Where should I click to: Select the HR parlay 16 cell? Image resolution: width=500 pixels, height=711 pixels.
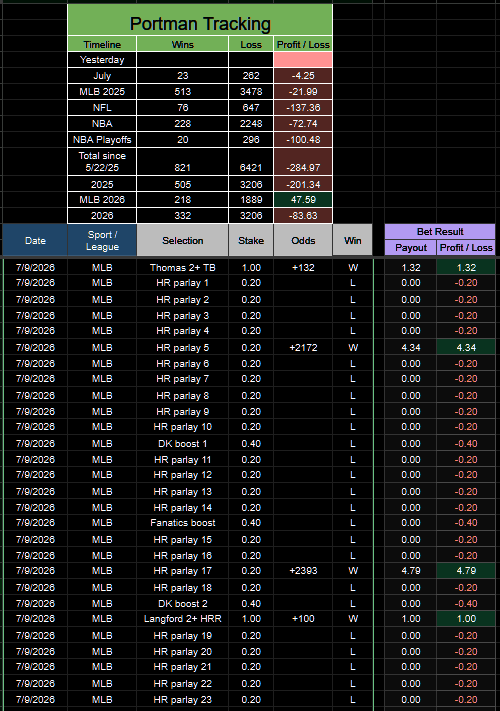point(182,555)
